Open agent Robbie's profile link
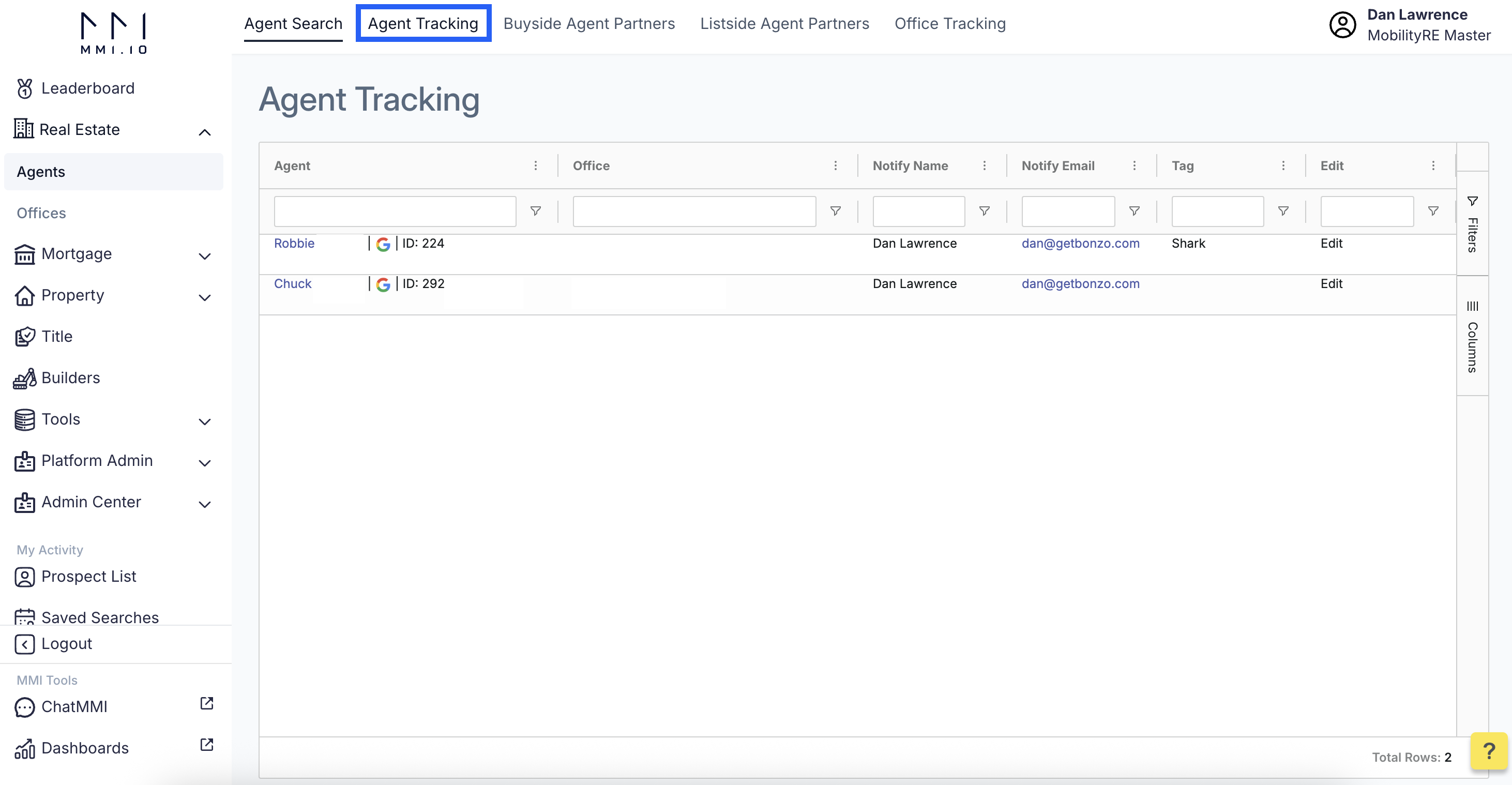The height and width of the screenshot is (785, 1512). click(x=294, y=243)
